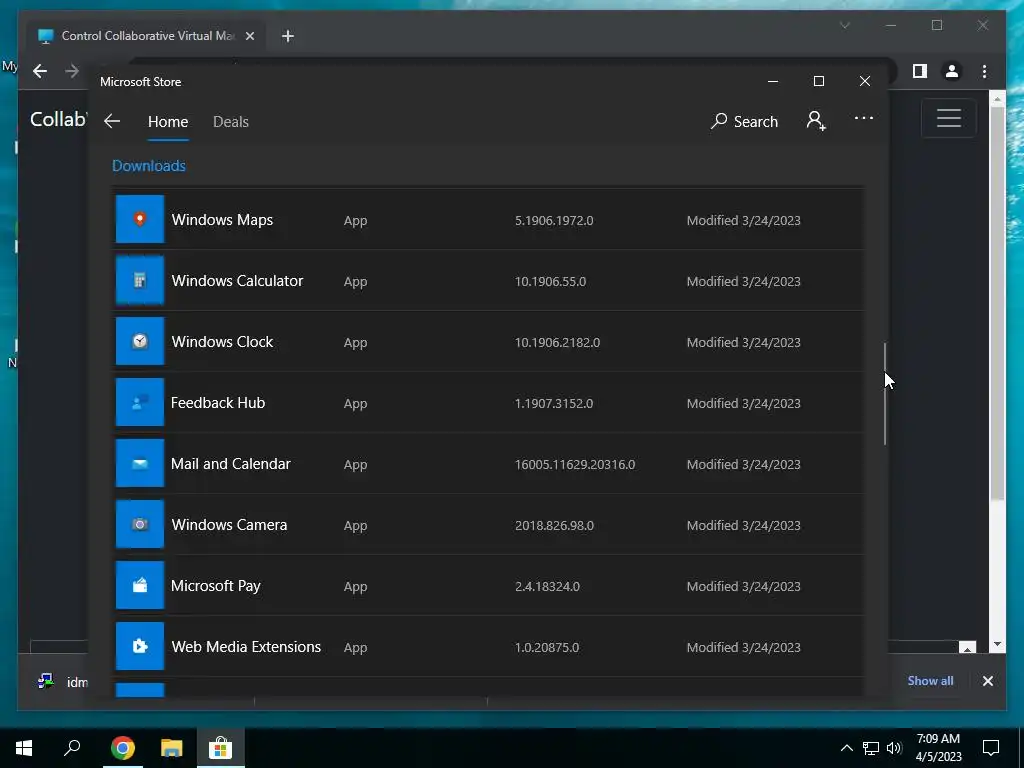Go back with the Microsoft Store back arrow
This screenshot has height=768, width=1024.
coord(112,121)
